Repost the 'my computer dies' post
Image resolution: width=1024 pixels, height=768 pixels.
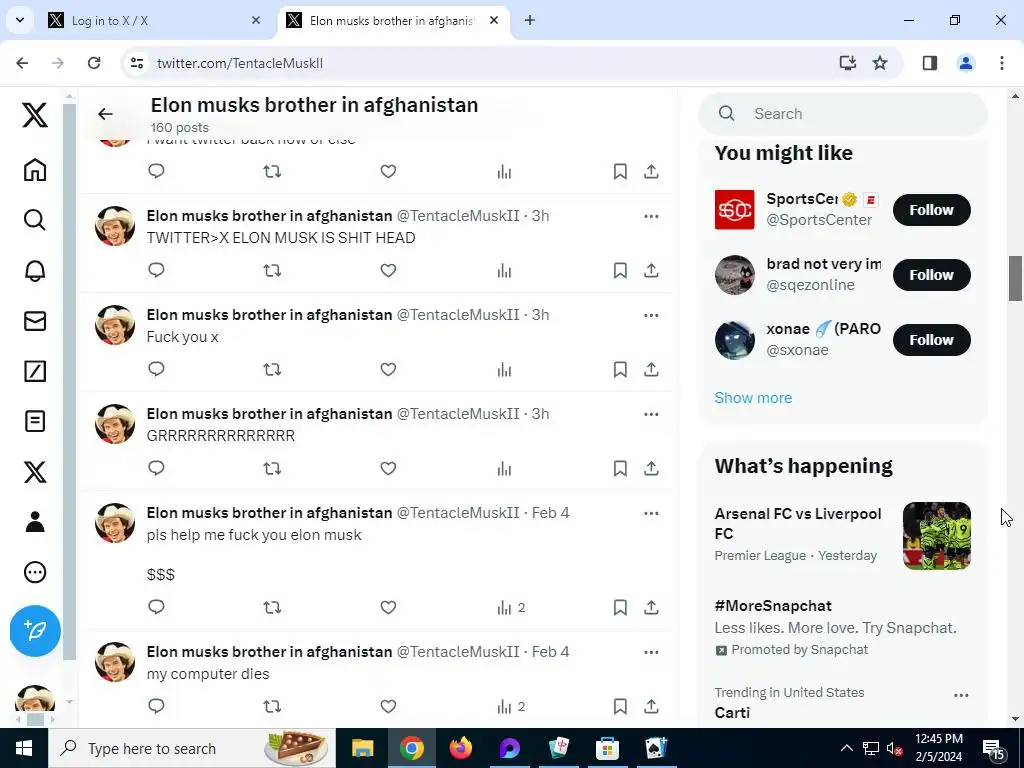(272, 707)
